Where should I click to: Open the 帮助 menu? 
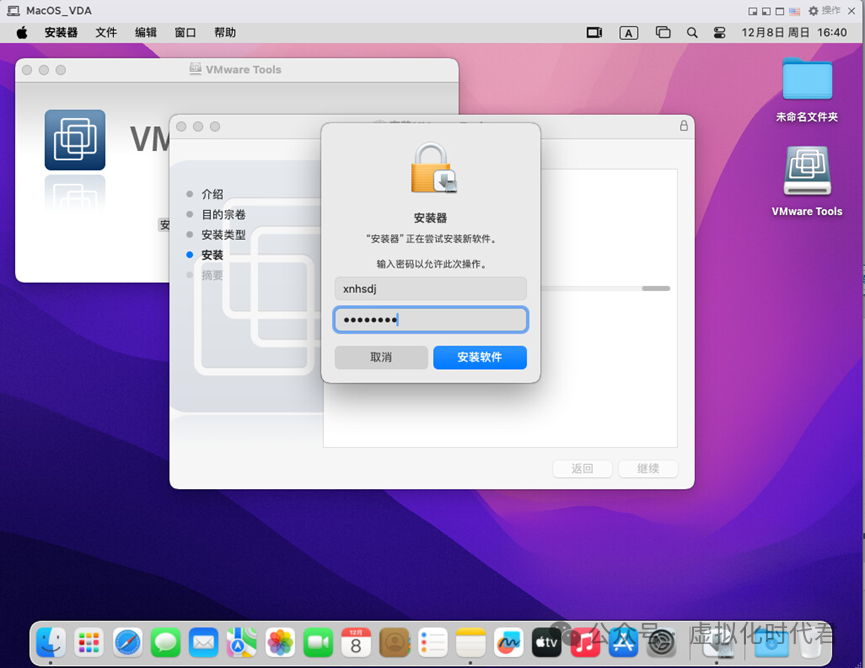[225, 33]
